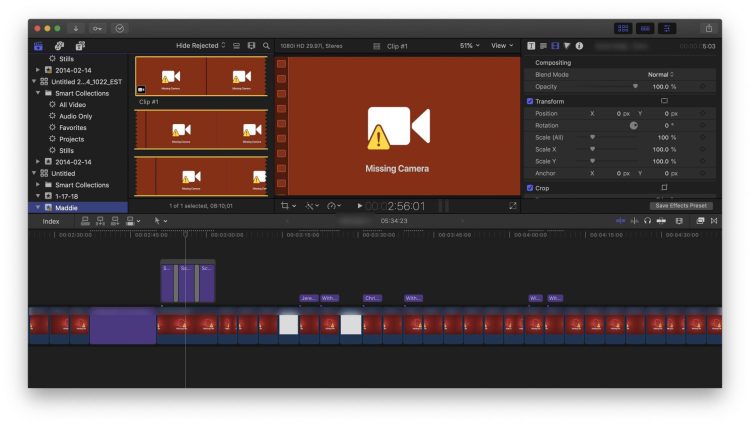This screenshot has height=421, width=750.
Task: Open the Keyword Editor key icon
Action: point(97,29)
